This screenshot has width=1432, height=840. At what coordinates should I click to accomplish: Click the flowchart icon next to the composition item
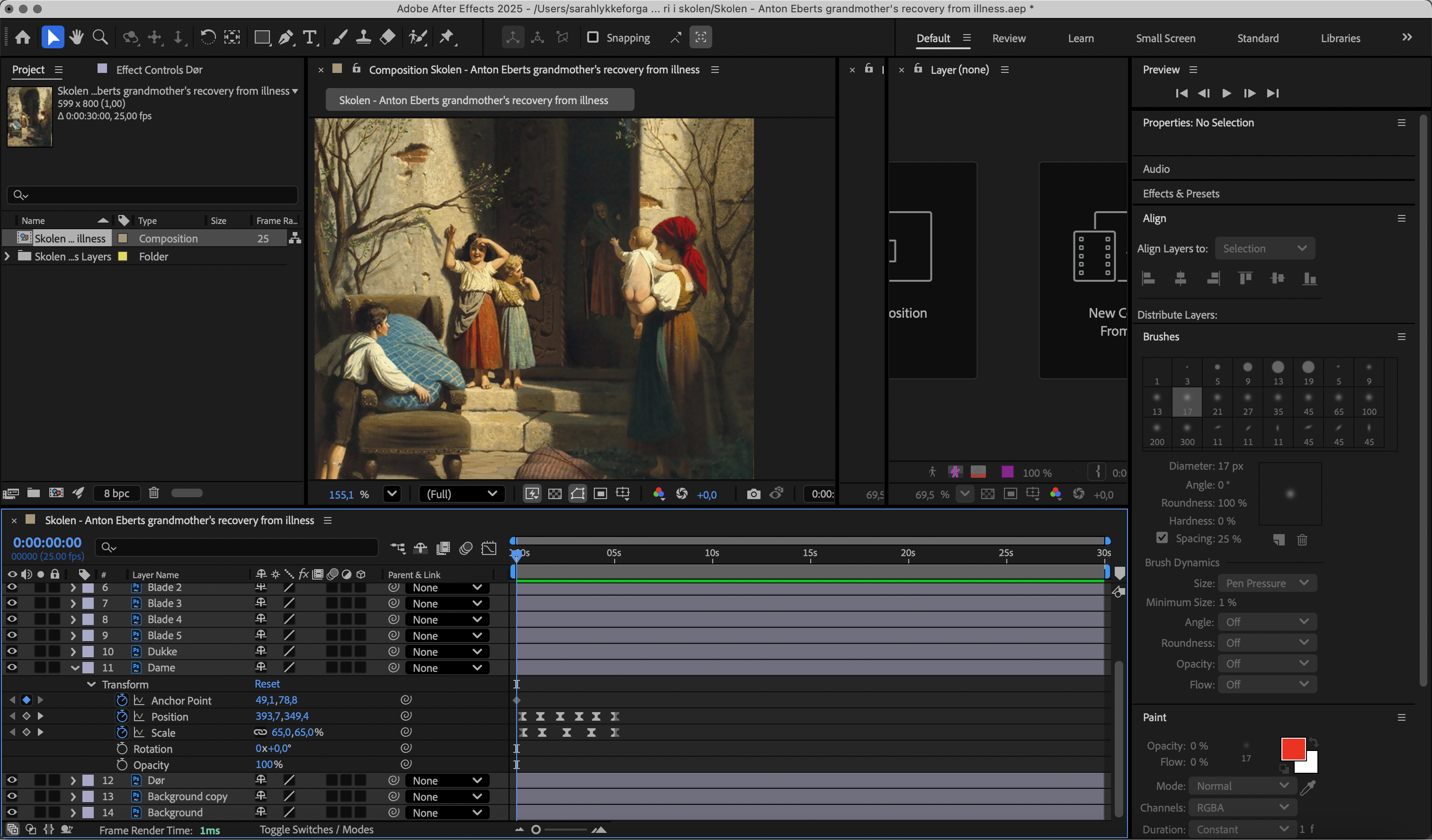[295, 238]
